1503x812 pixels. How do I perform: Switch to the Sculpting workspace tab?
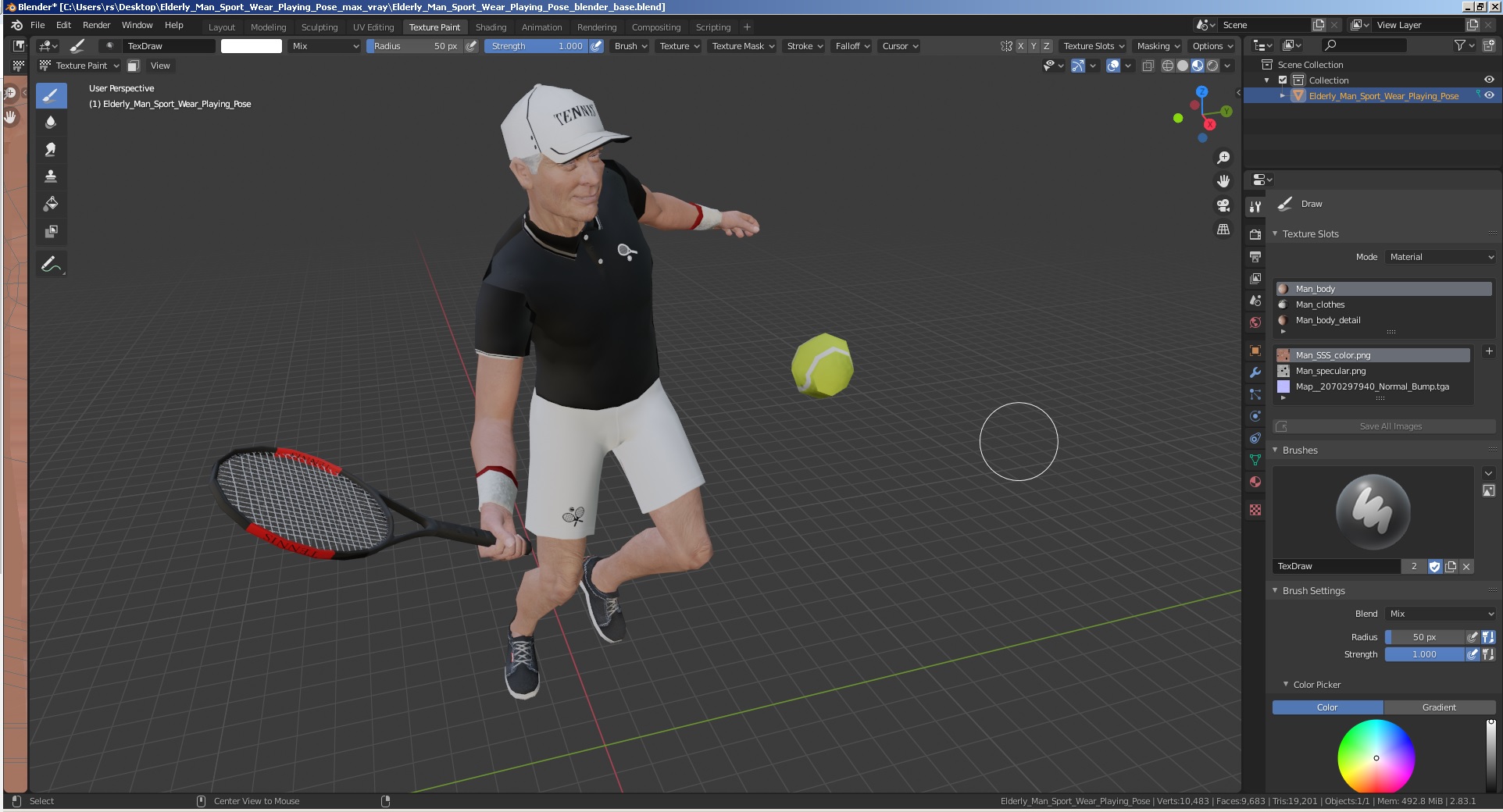[x=320, y=27]
